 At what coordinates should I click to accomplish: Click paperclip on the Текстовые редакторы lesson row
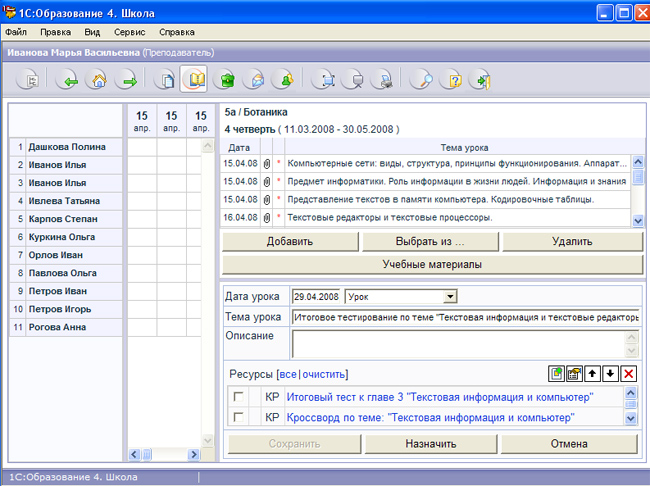(x=267, y=217)
